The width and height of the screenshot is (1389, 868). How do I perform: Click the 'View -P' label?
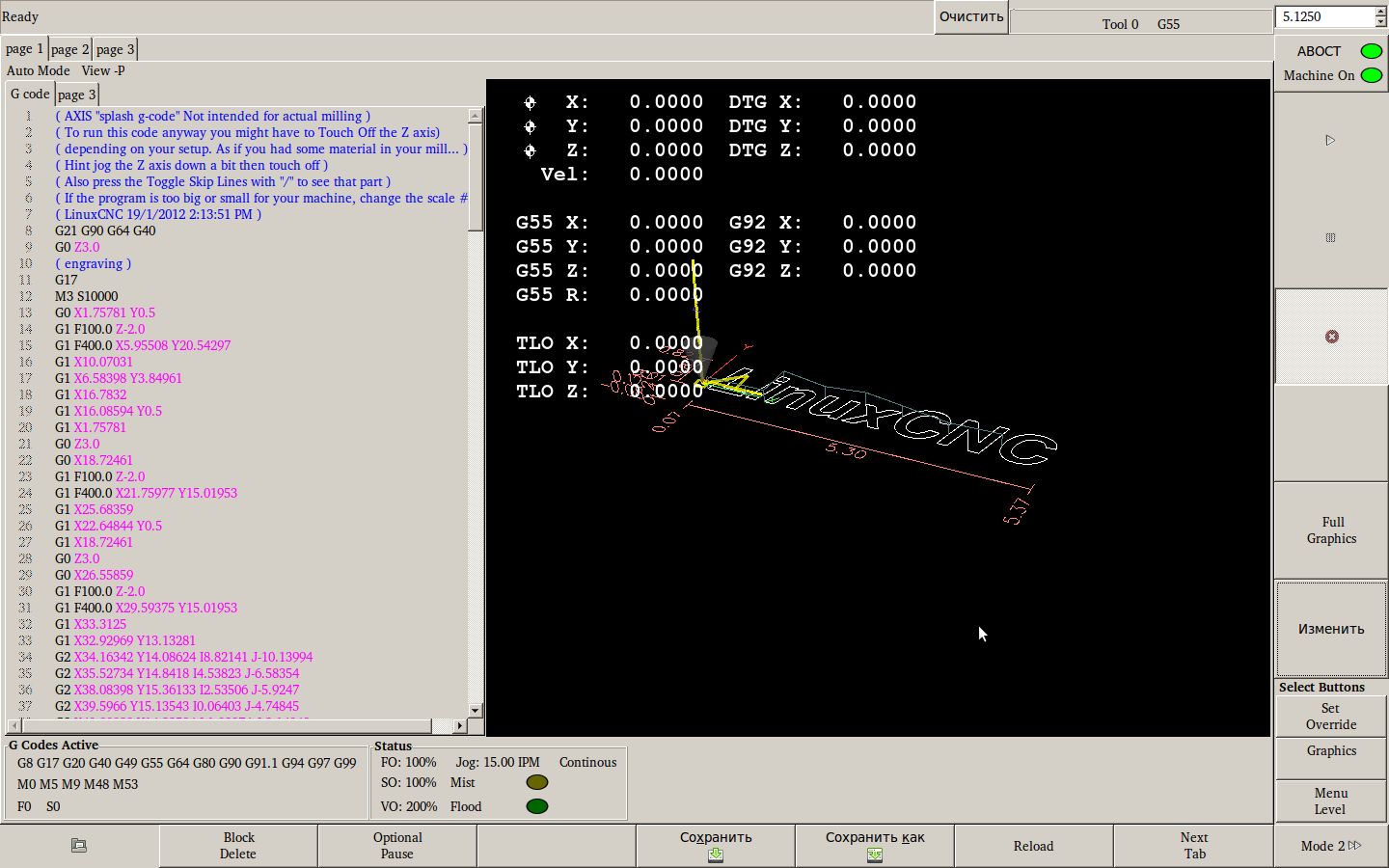click(103, 70)
